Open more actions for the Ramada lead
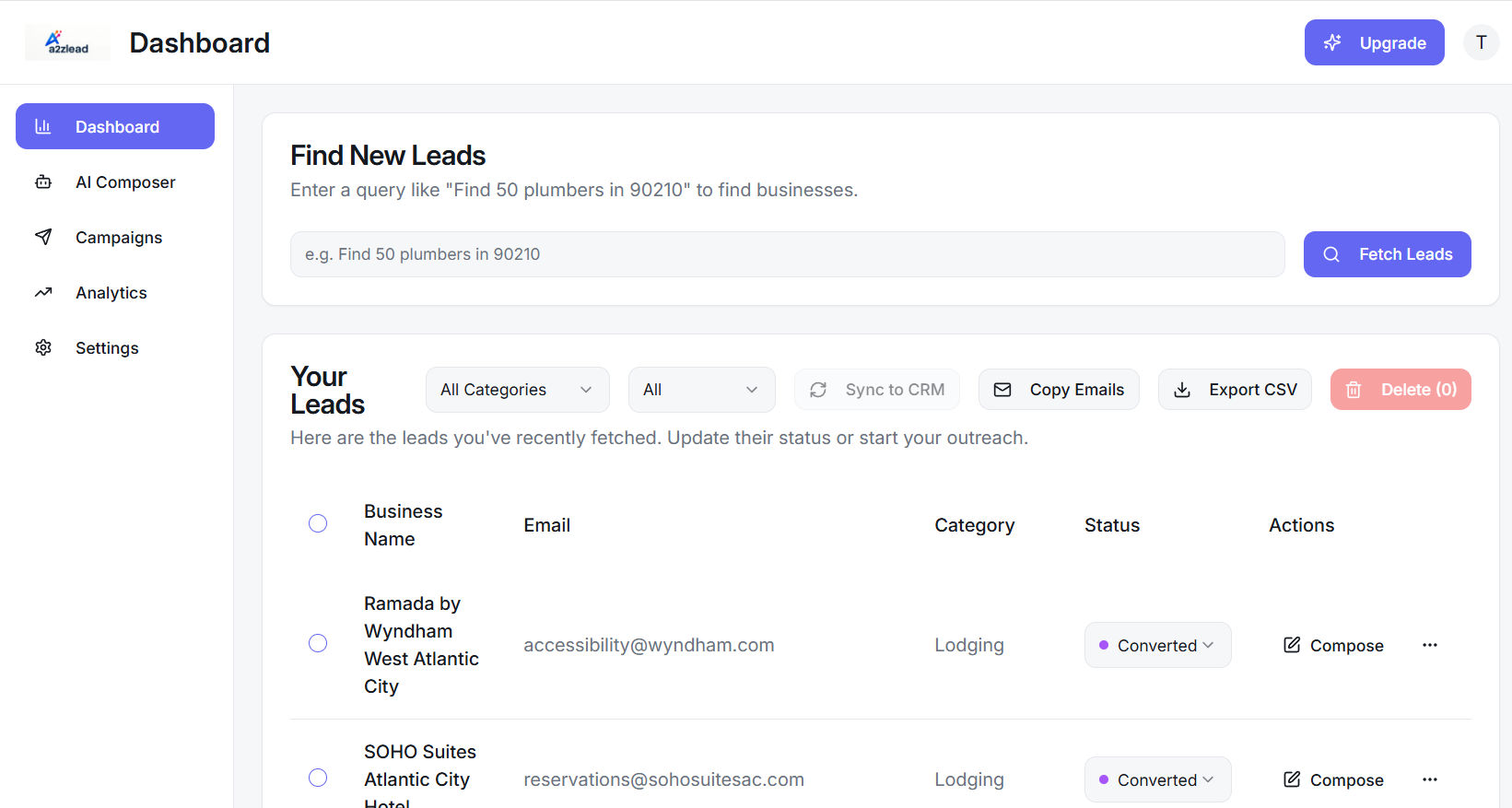The width and height of the screenshot is (1512, 808). (x=1429, y=645)
